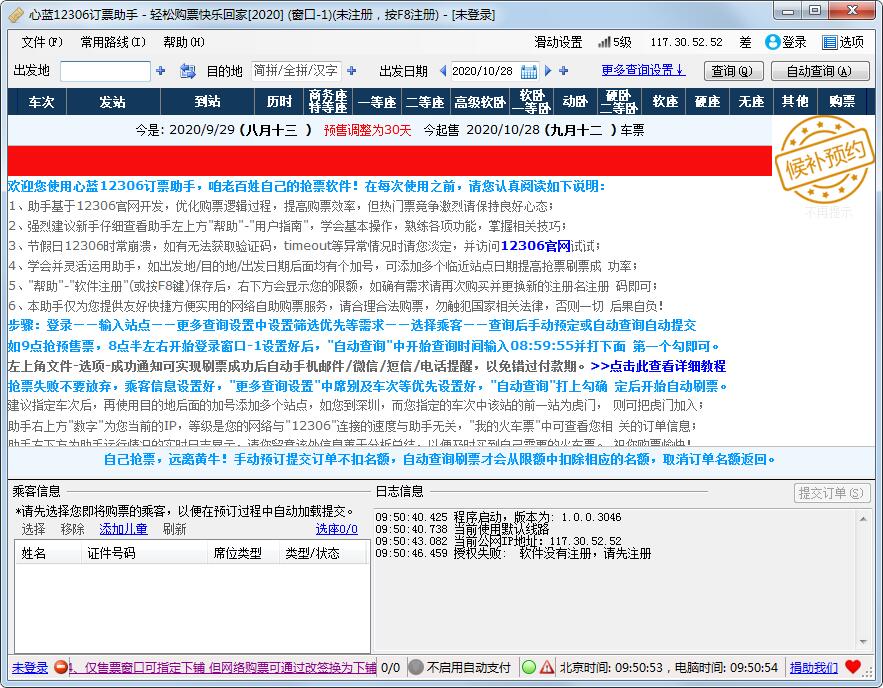Click the 登录 user avatar icon
883x688 pixels.
click(x=773, y=42)
